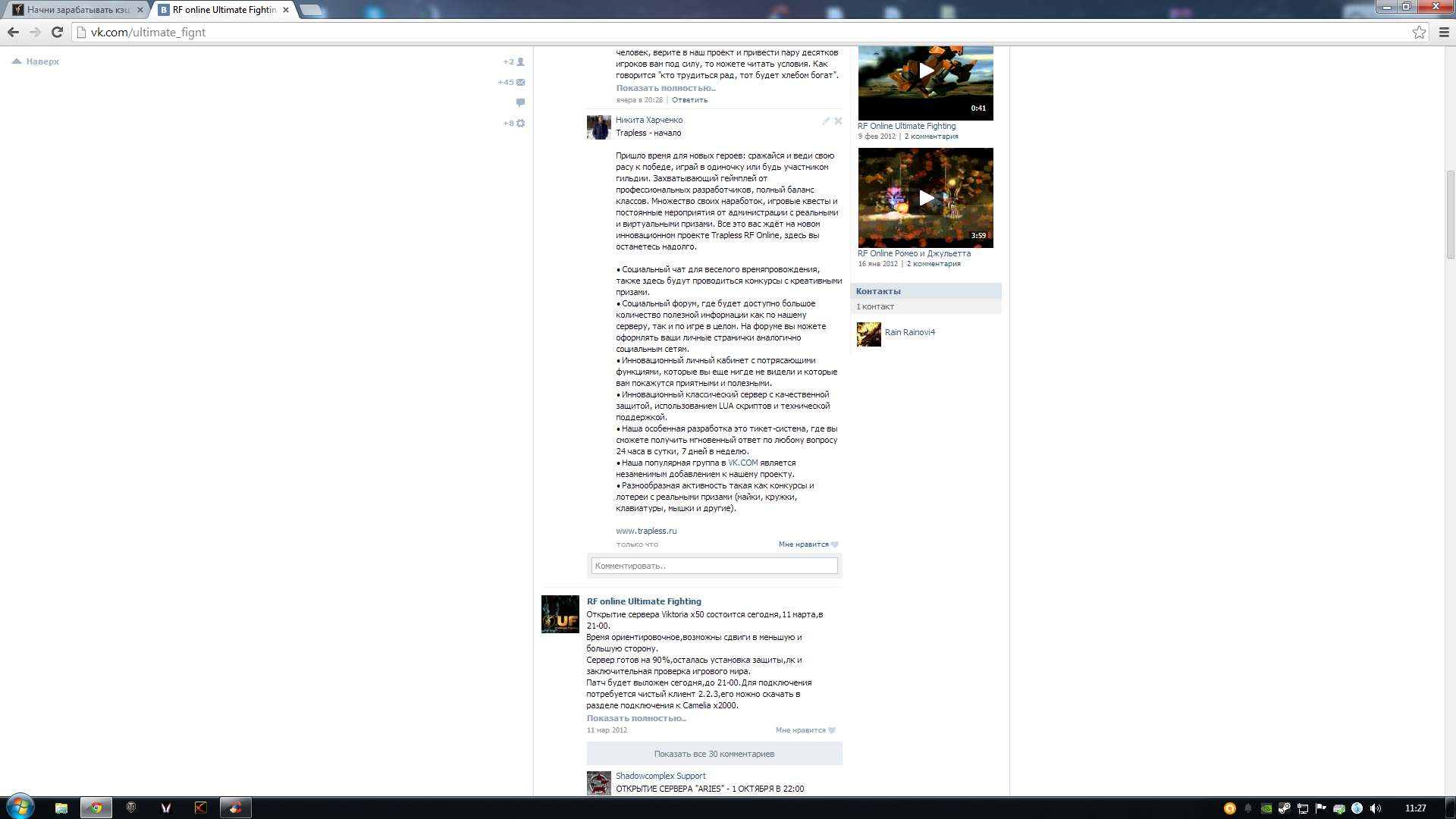The image size is (1456, 819).
Task: Open Shadowcomplex Support profile link
Action: point(661,776)
